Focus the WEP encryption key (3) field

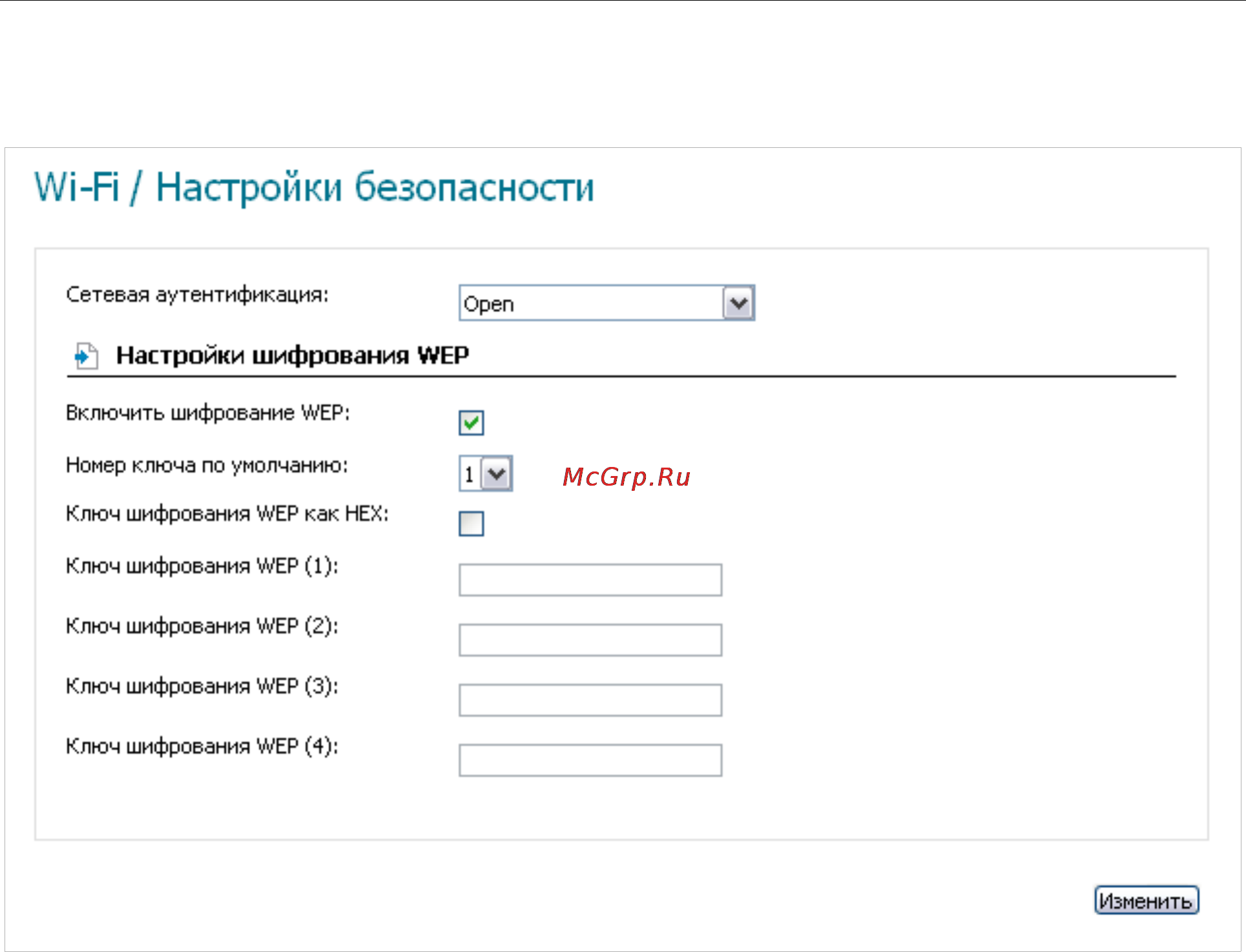(x=590, y=700)
